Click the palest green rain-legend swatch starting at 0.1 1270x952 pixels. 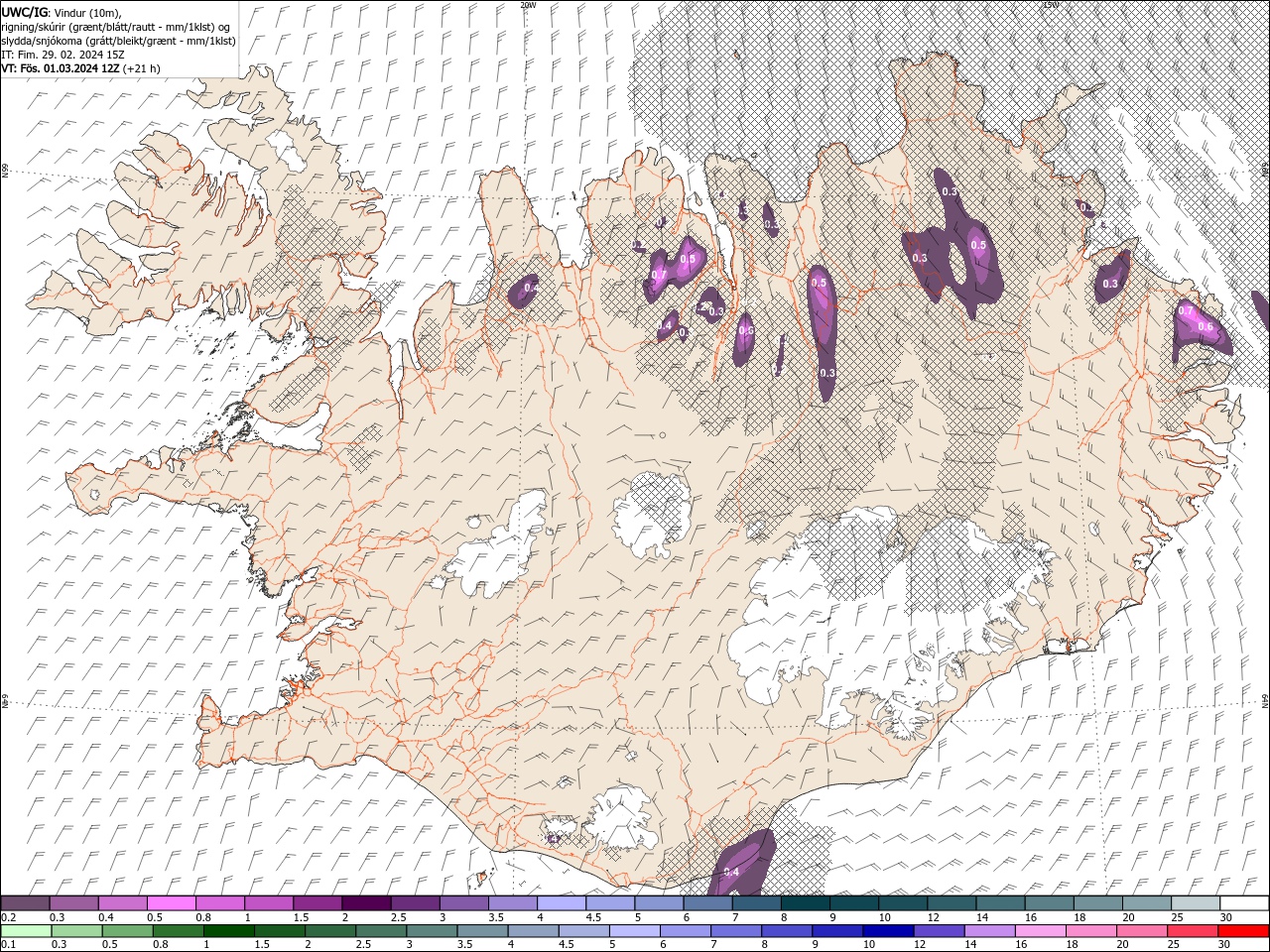click(26, 931)
